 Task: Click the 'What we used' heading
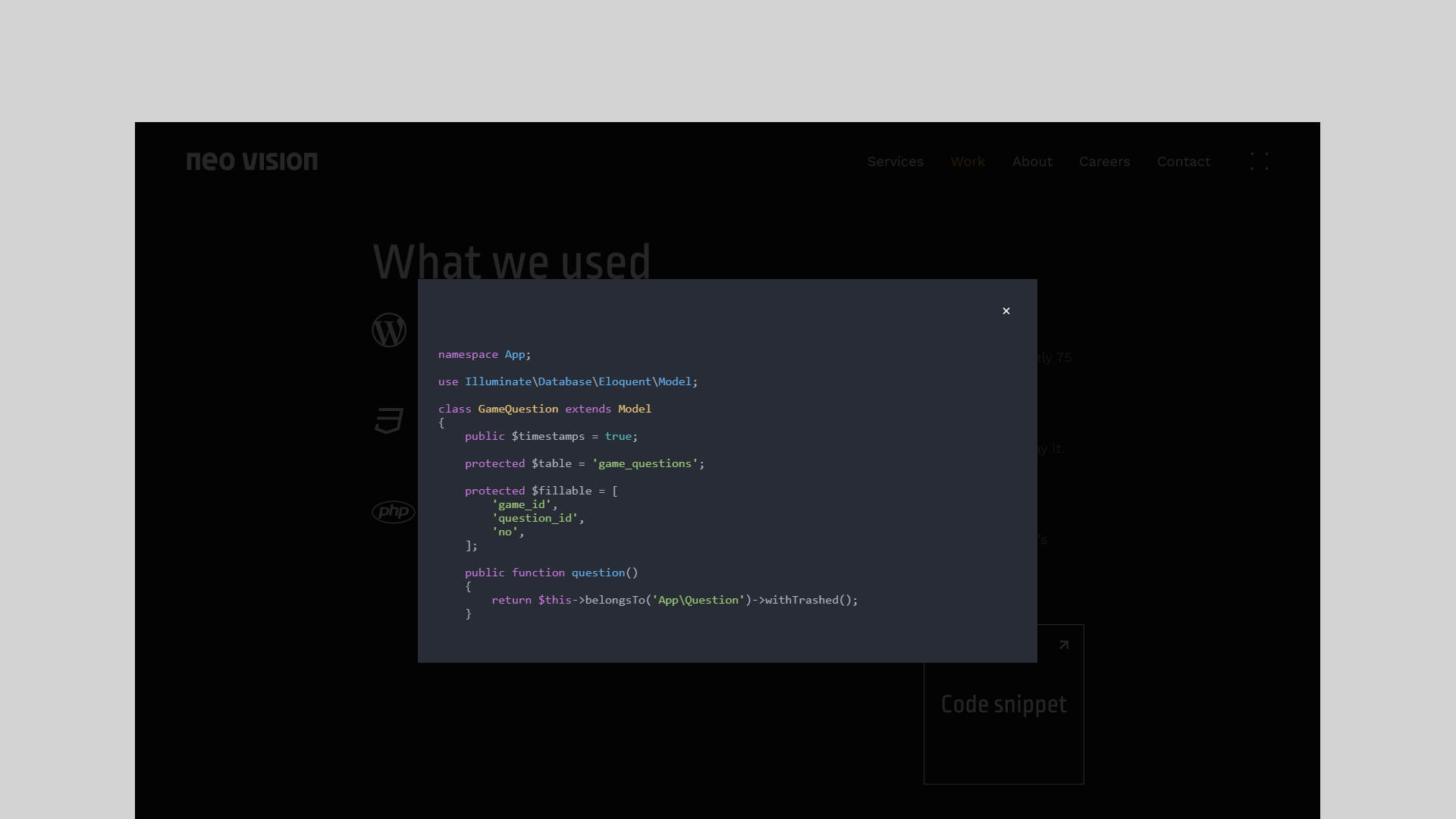click(x=512, y=262)
